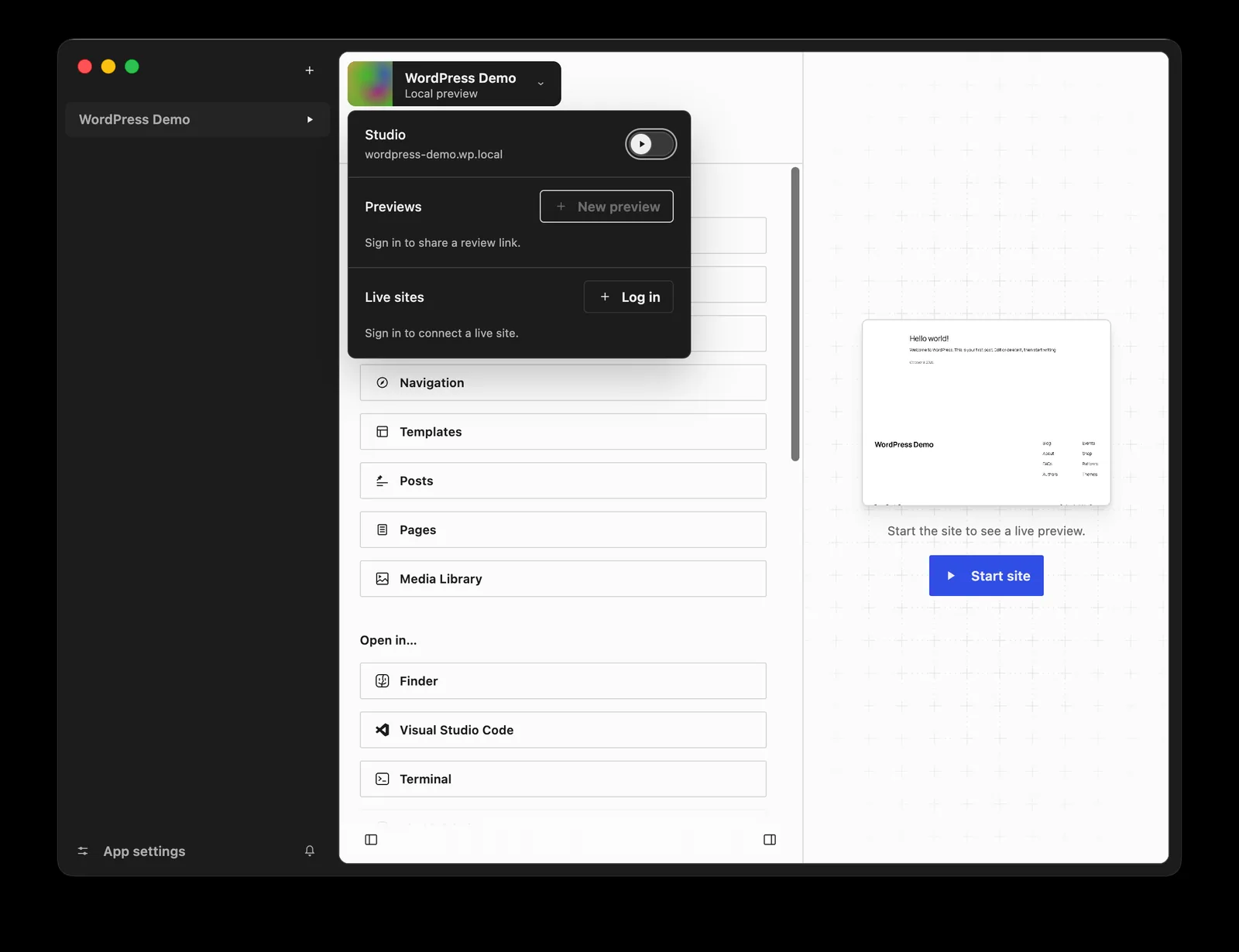This screenshot has height=952, width=1239.
Task: Open the Templates layout icon
Action: (383, 432)
